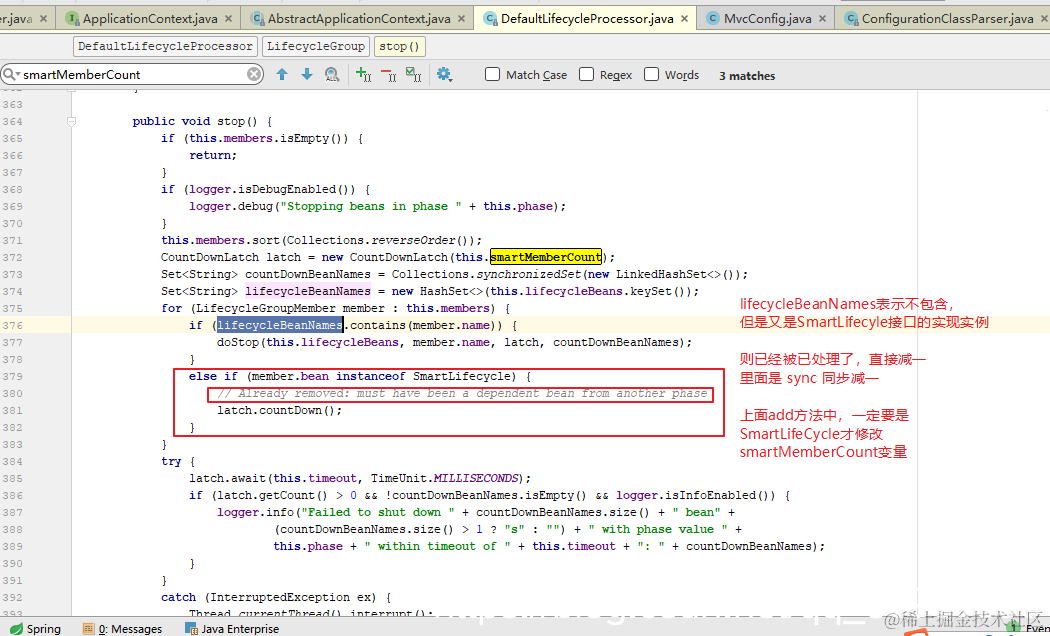Click line number 364 in gutter
Image resolution: width=1050 pixels, height=636 pixels.
click(12, 121)
